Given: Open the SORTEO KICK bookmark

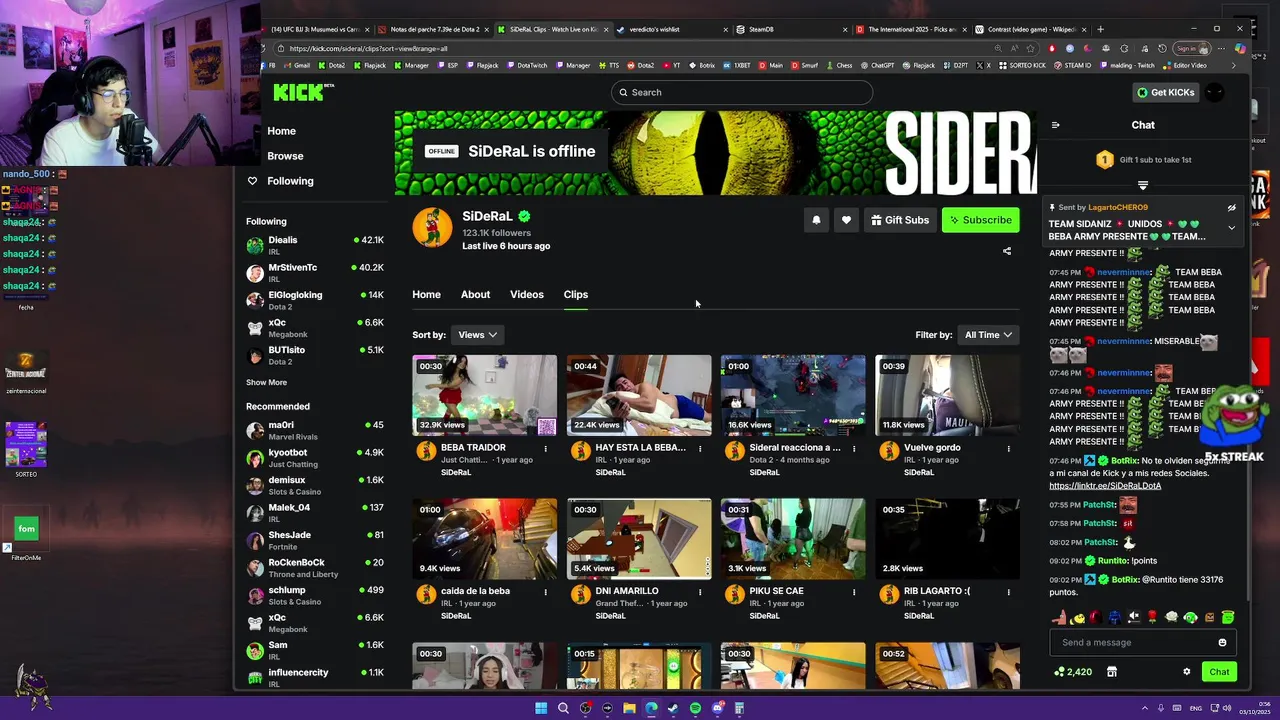Looking at the screenshot, I should [1022, 65].
